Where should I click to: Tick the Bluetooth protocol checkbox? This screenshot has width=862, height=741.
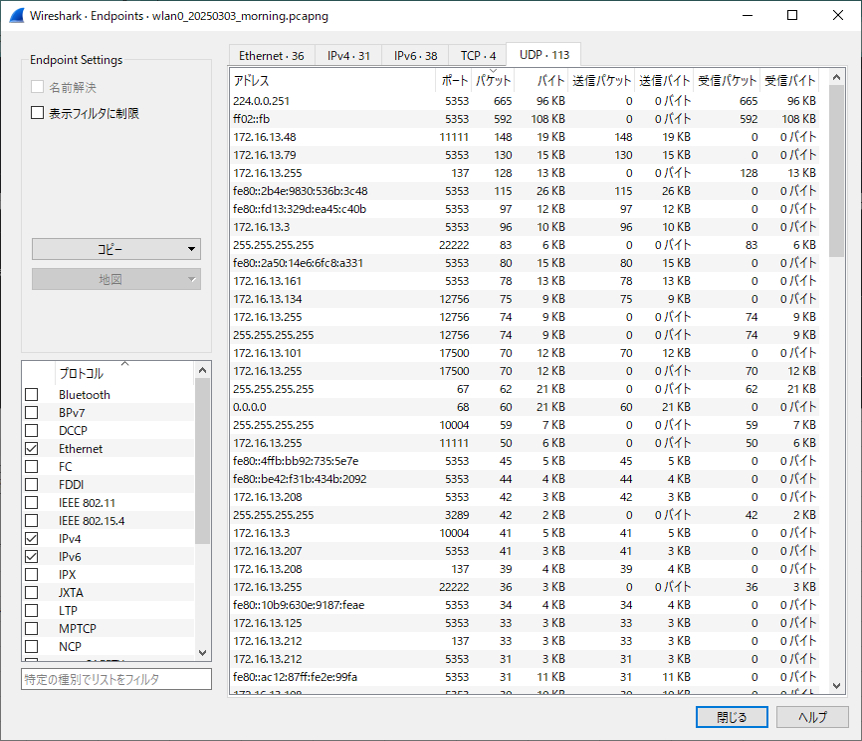32,395
